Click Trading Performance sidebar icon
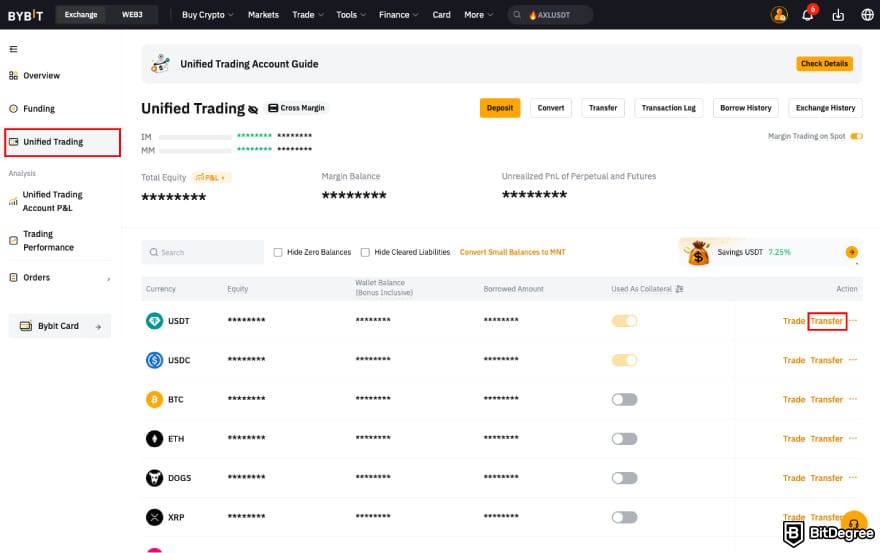Viewport: 880px width, 553px height. coord(13,240)
